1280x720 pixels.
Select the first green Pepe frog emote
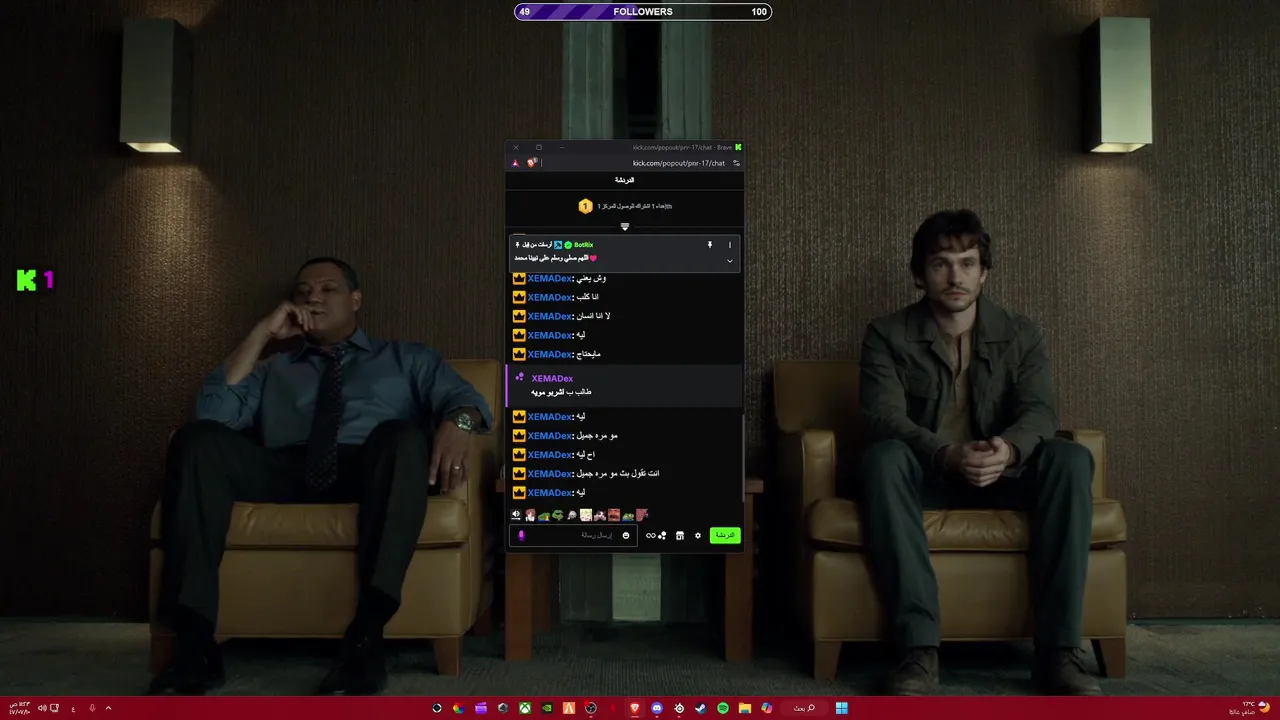(x=544, y=516)
